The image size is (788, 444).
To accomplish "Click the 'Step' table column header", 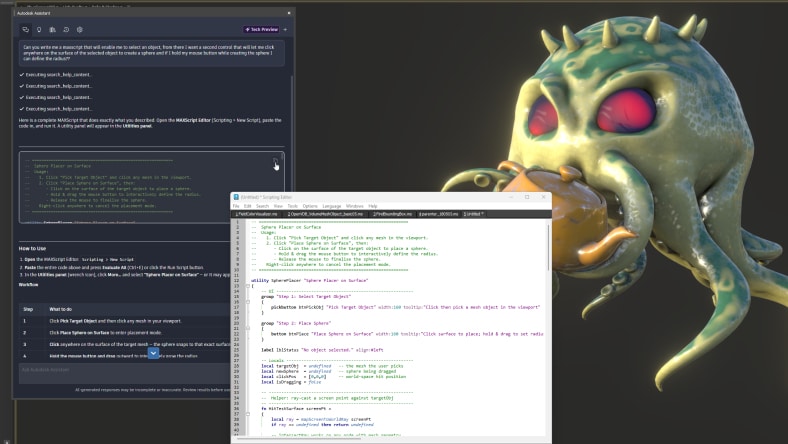I will pos(28,309).
